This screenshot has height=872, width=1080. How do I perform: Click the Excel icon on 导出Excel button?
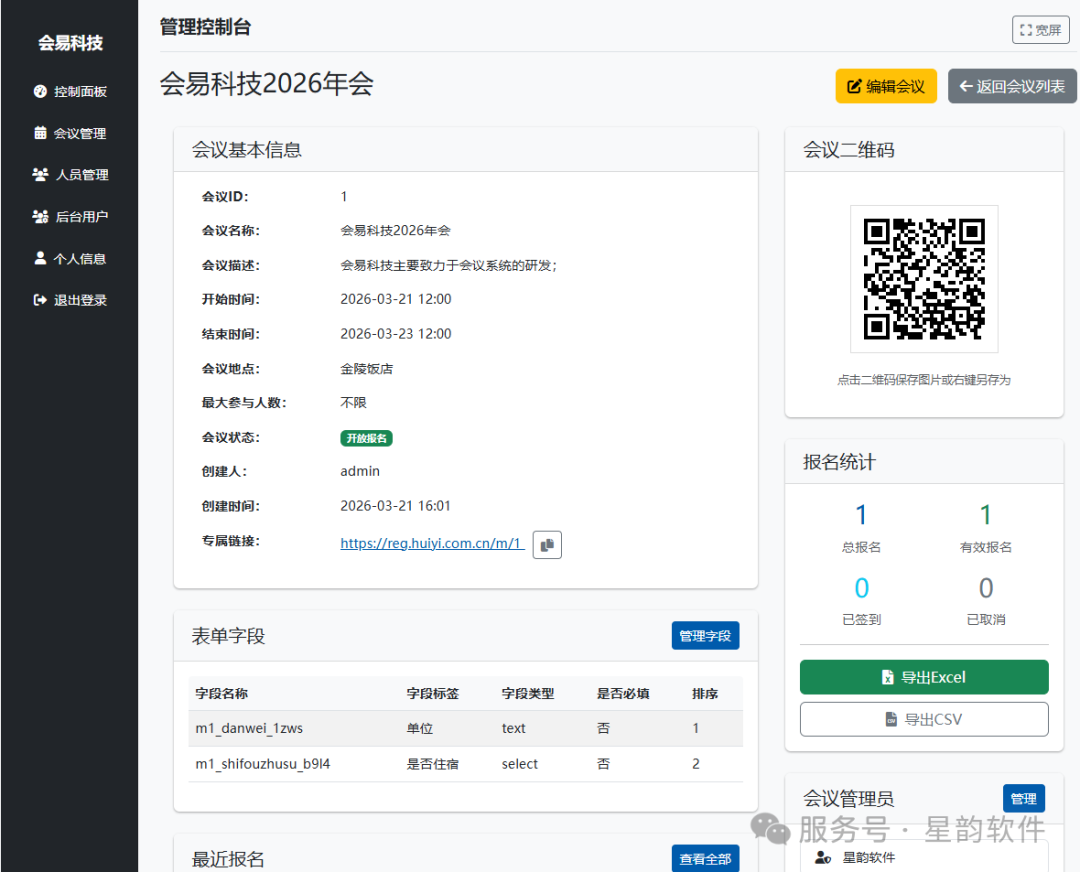tap(887, 677)
